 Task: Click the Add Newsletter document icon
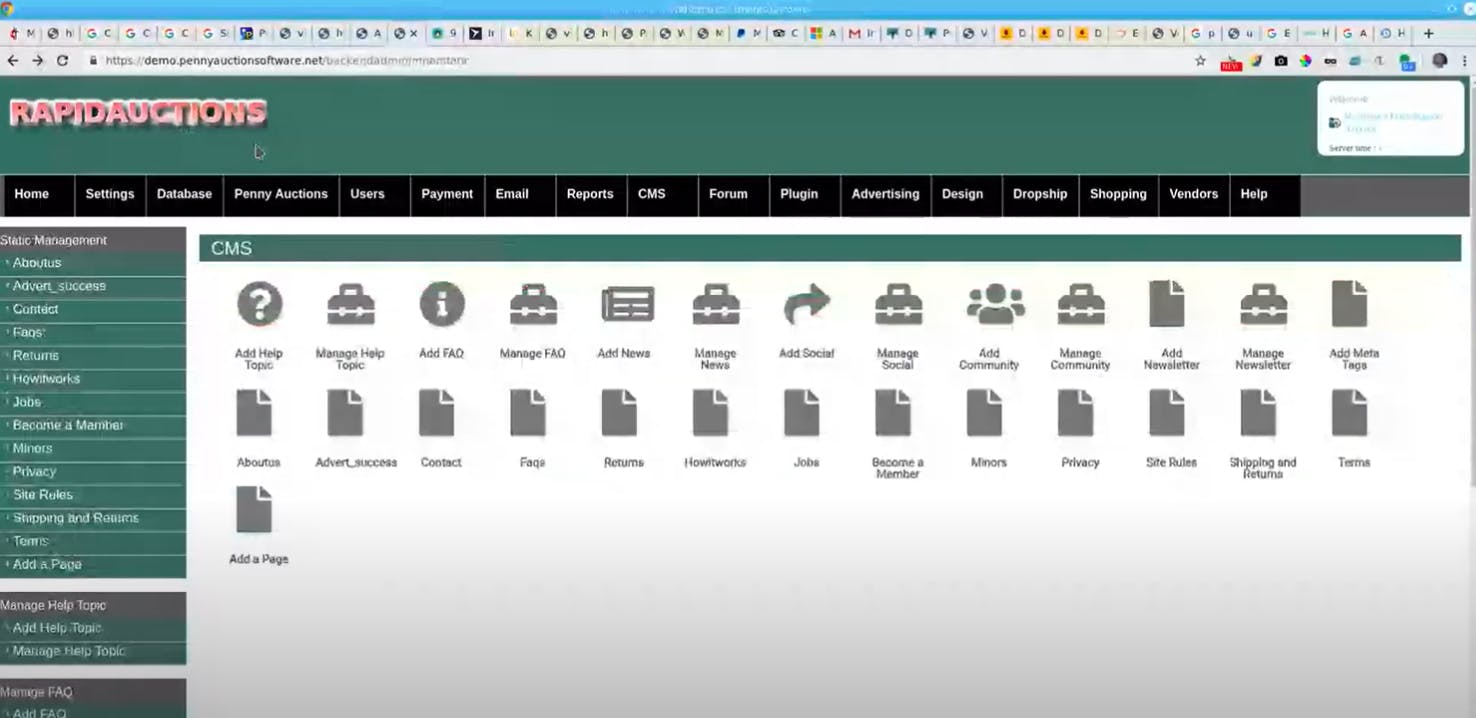click(x=1167, y=304)
